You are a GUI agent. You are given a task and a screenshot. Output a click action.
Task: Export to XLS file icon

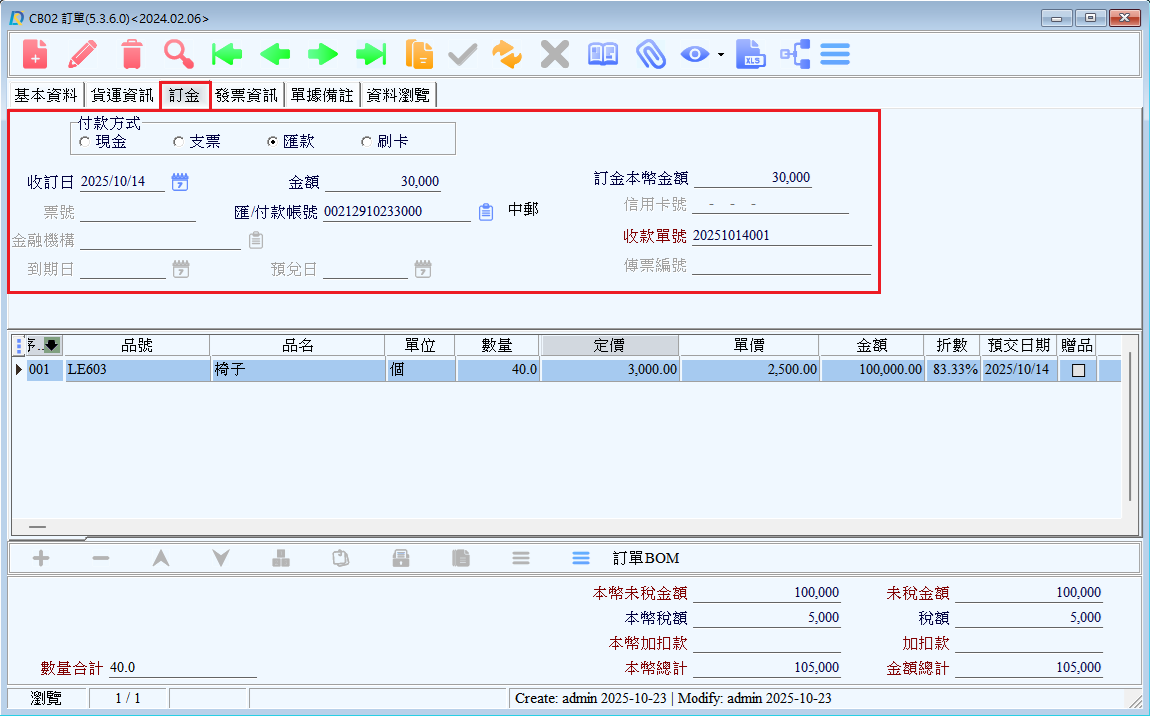click(x=750, y=54)
